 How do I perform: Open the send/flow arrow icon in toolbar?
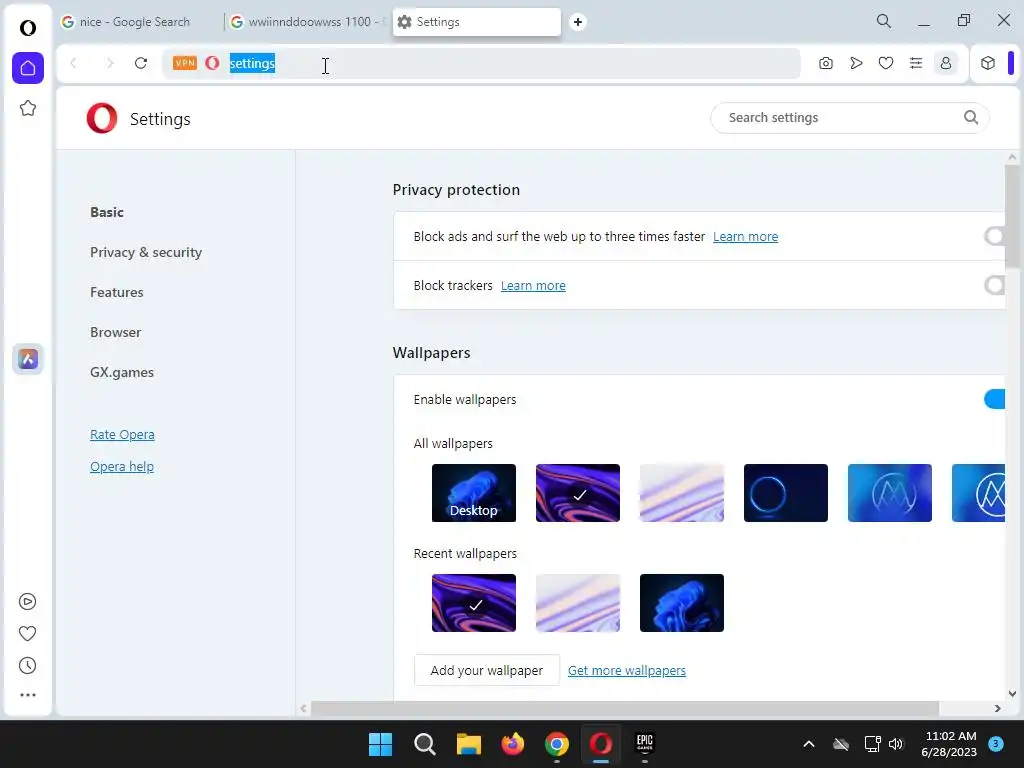pyautogui.click(x=856, y=63)
